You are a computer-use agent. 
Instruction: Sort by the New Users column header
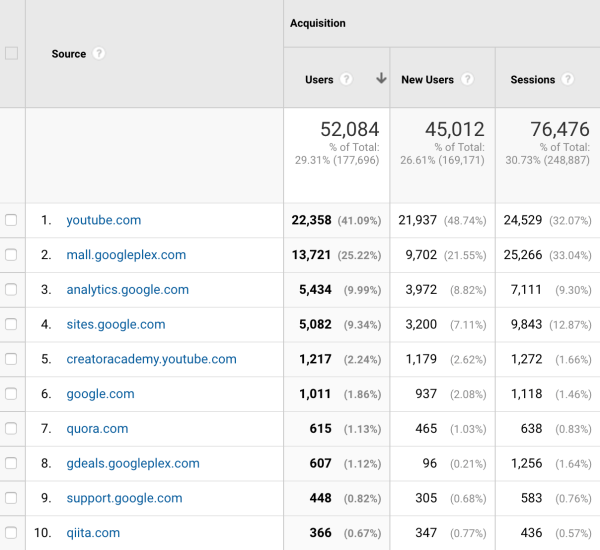(x=427, y=80)
